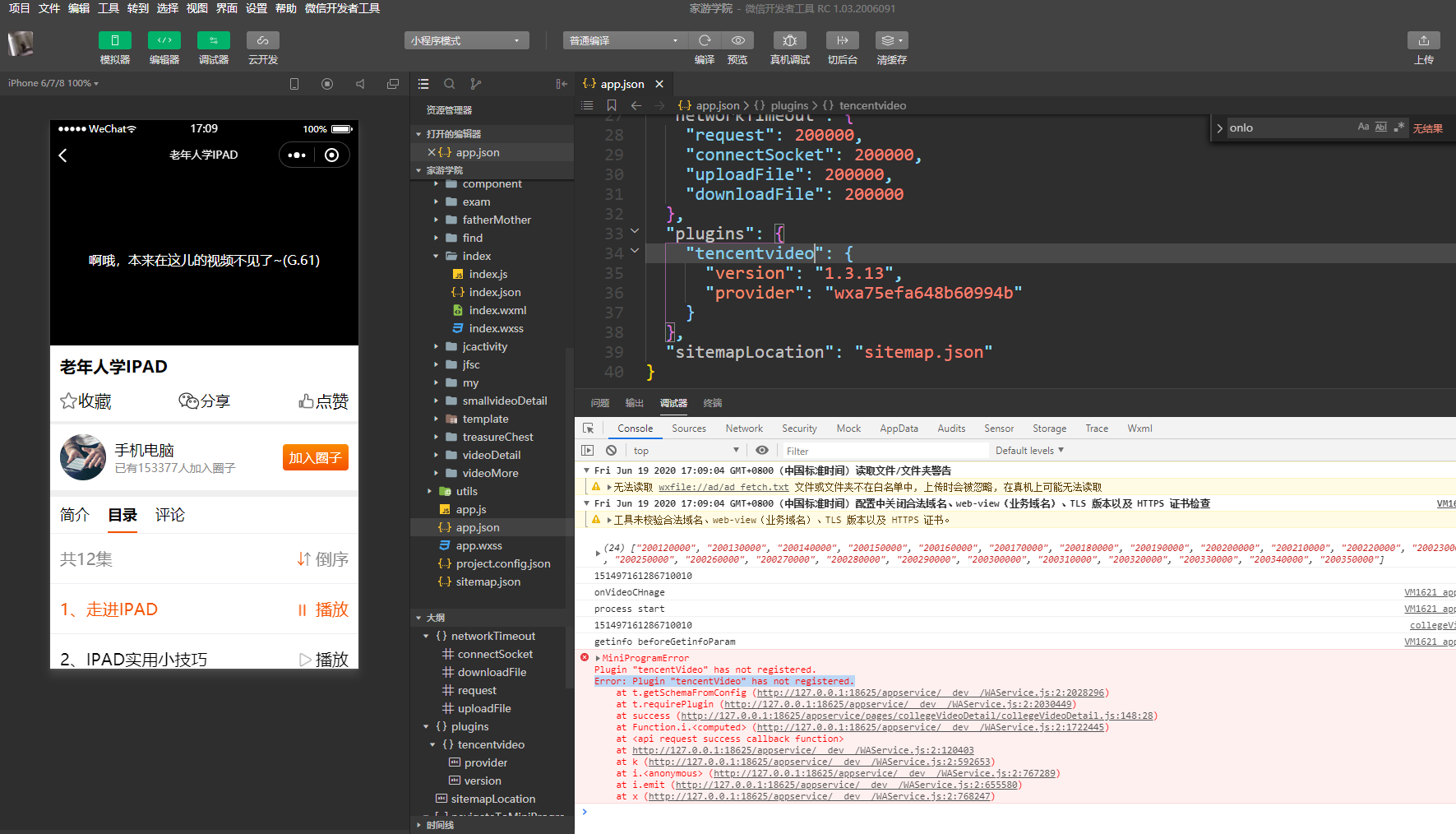This screenshot has height=834, width=1456.
Task: Toggle the console sidebar
Action: [x=587, y=451]
